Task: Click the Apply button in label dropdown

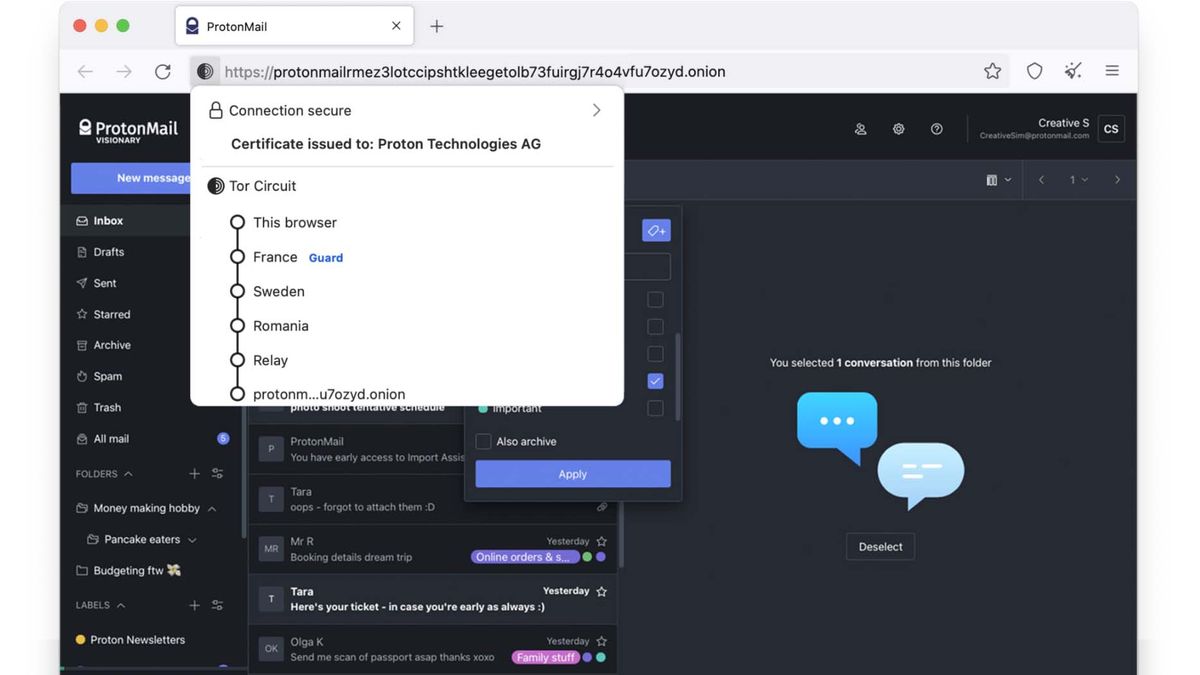Action: click(572, 473)
